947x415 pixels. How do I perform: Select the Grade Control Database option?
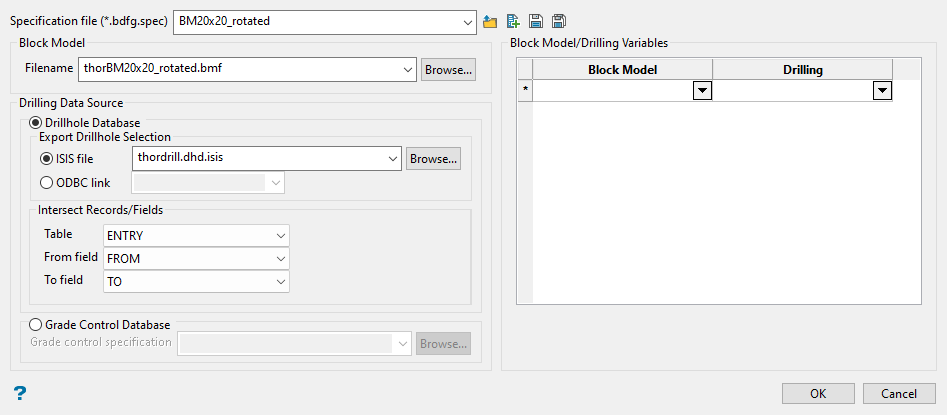[35, 325]
